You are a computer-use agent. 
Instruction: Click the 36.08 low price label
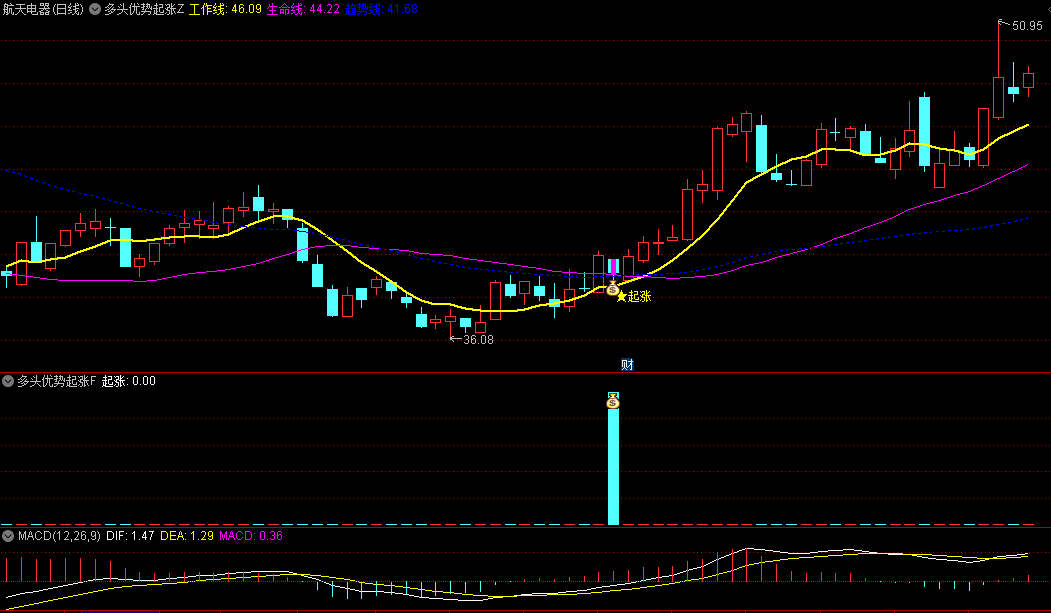point(479,340)
